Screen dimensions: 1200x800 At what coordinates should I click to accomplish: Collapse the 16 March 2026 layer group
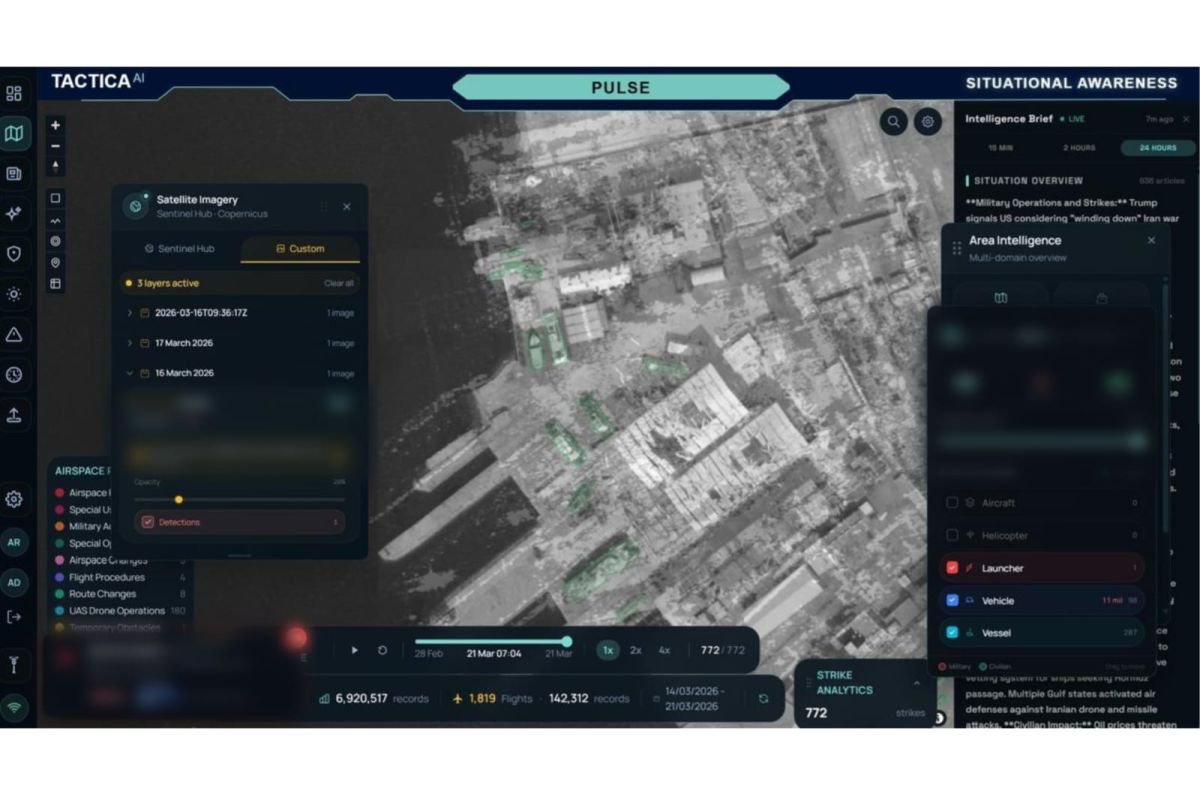pyautogui.click(x=129, y=373)
